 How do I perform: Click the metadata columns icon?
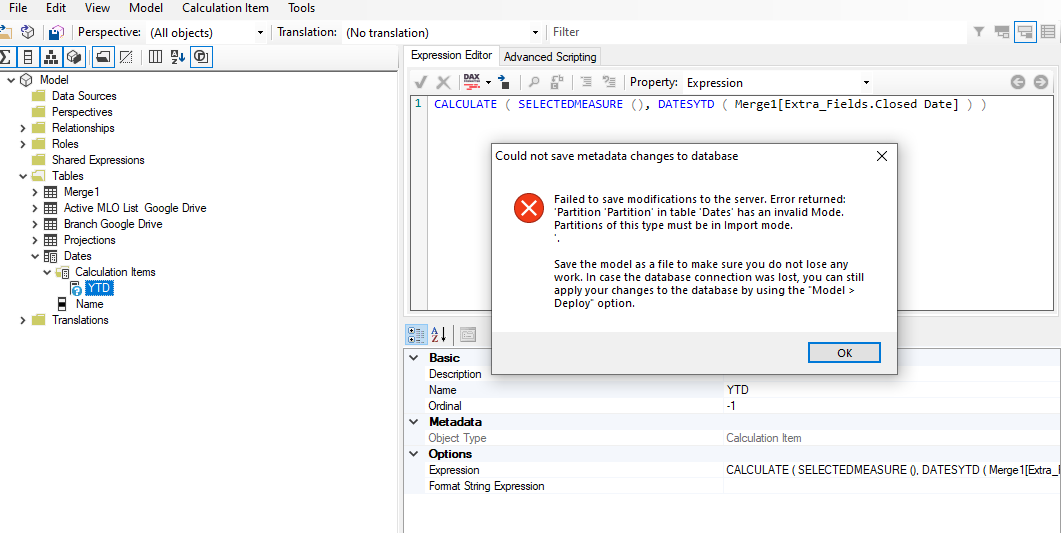[155, 57]
